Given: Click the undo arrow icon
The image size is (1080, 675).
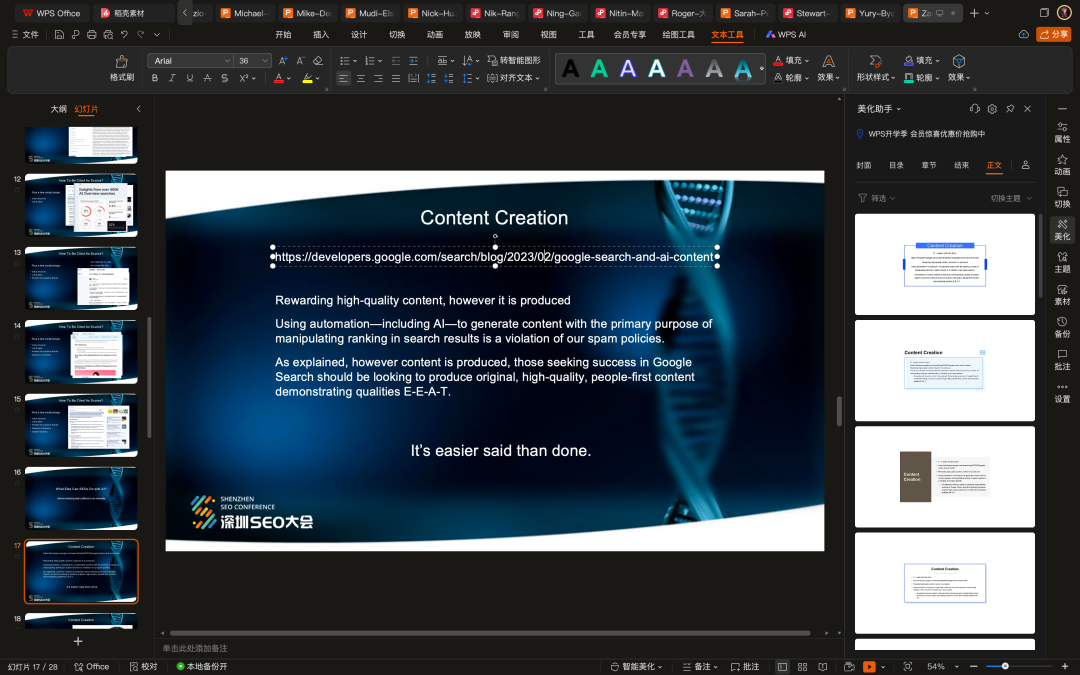Looking at the screenshot, I should [124, 34].
